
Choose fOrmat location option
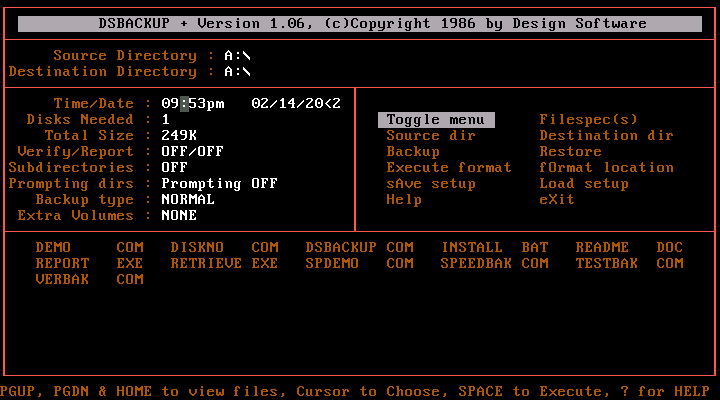pyautogui.click(x=606, y=168)
